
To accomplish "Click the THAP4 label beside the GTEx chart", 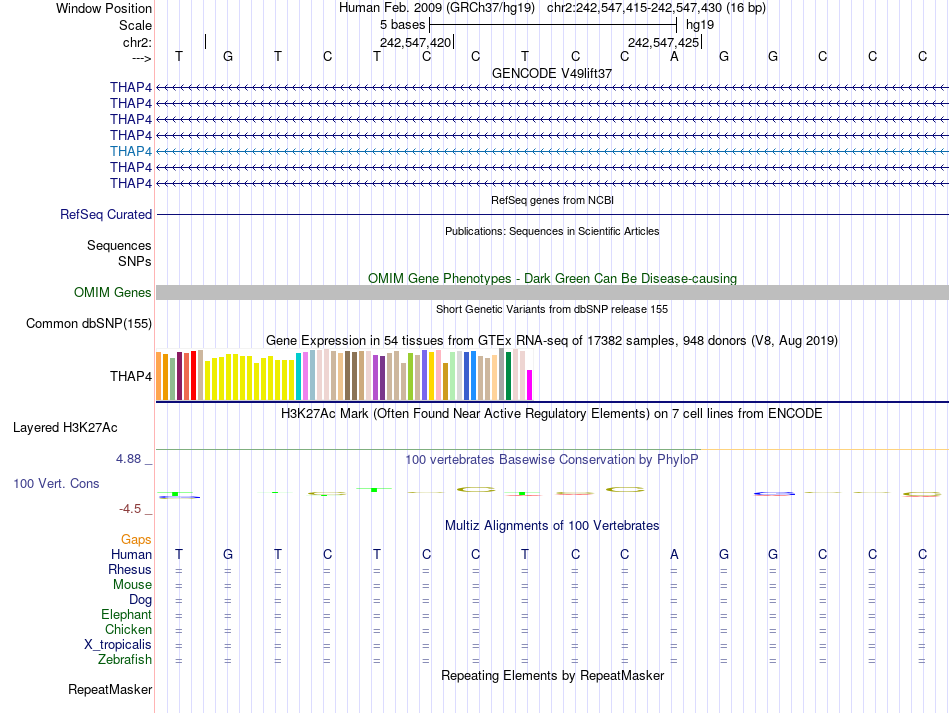I will 131,376.
